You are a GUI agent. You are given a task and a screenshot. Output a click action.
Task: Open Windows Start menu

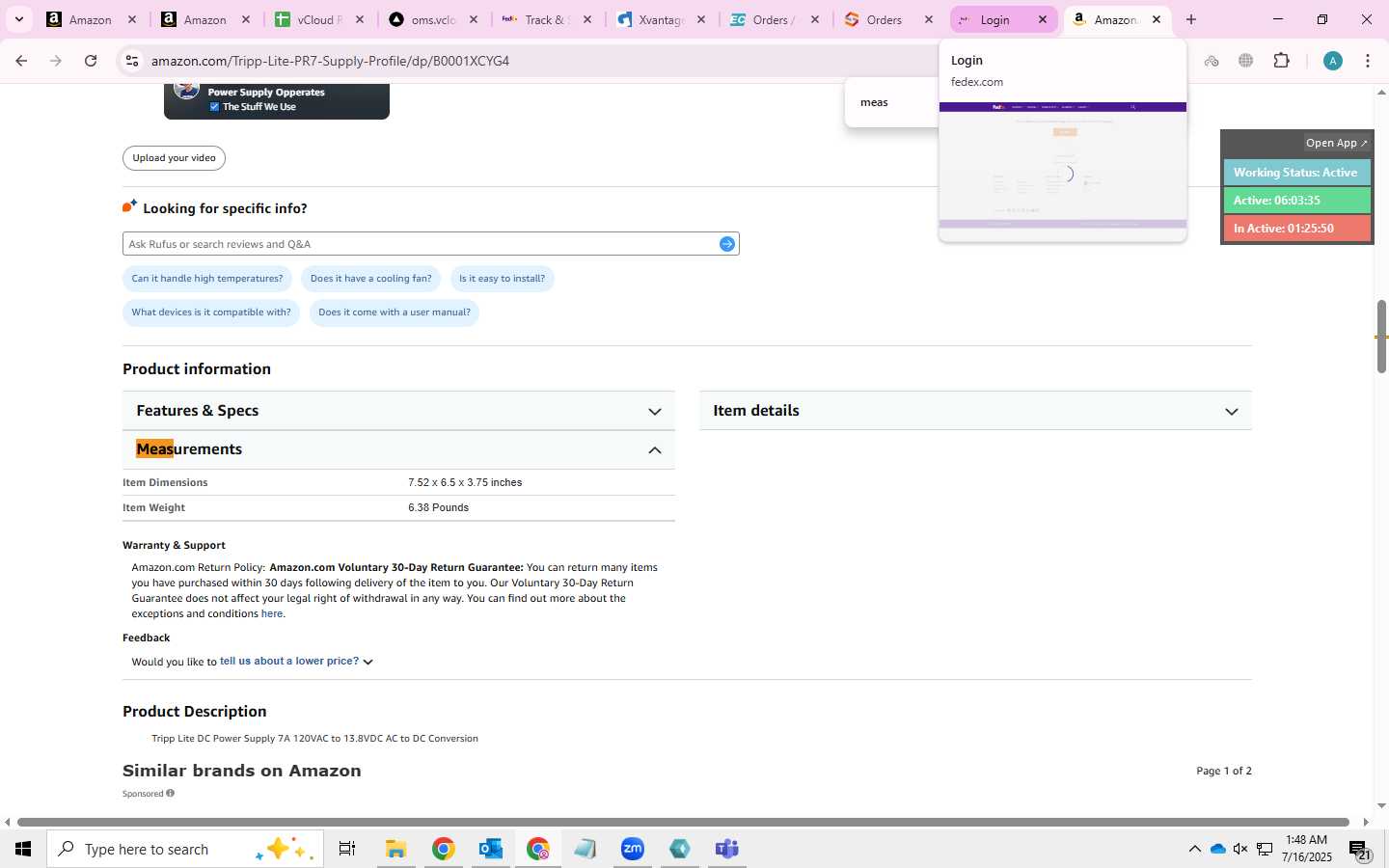click(x=23, y=849)
